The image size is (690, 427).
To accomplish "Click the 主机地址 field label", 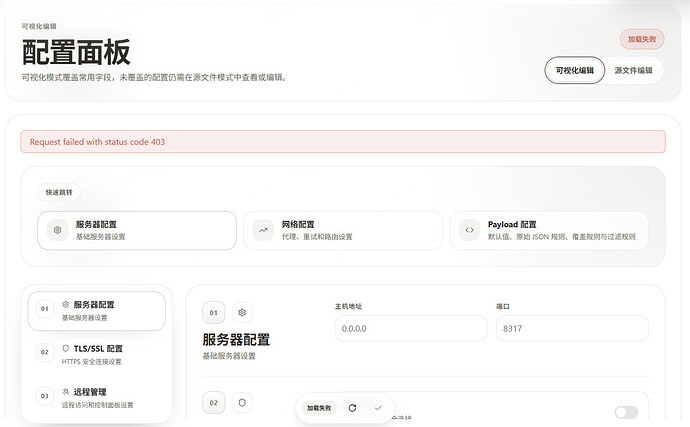I will (x=349, y=306).
